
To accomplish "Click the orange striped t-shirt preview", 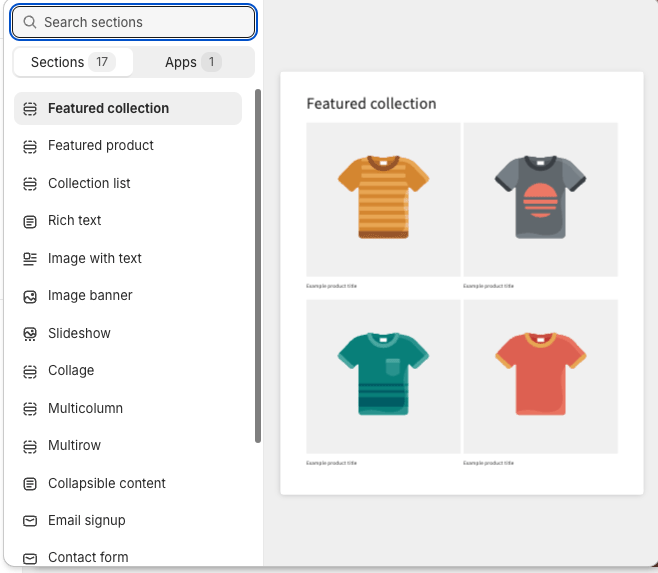I will 384,199.
